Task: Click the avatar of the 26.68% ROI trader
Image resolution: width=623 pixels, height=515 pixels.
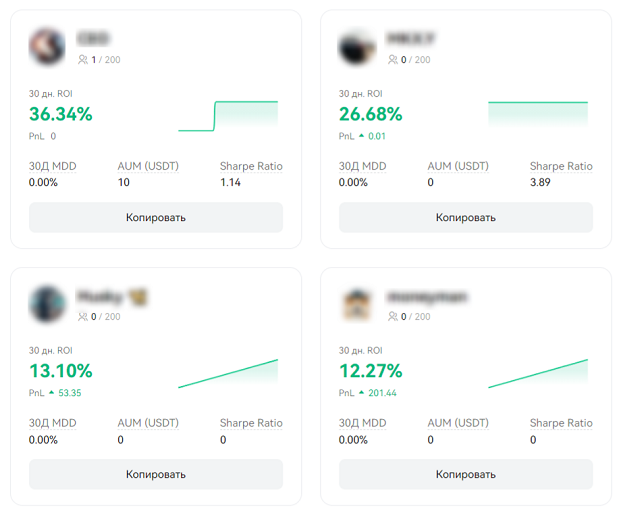Action: point(357,47)
